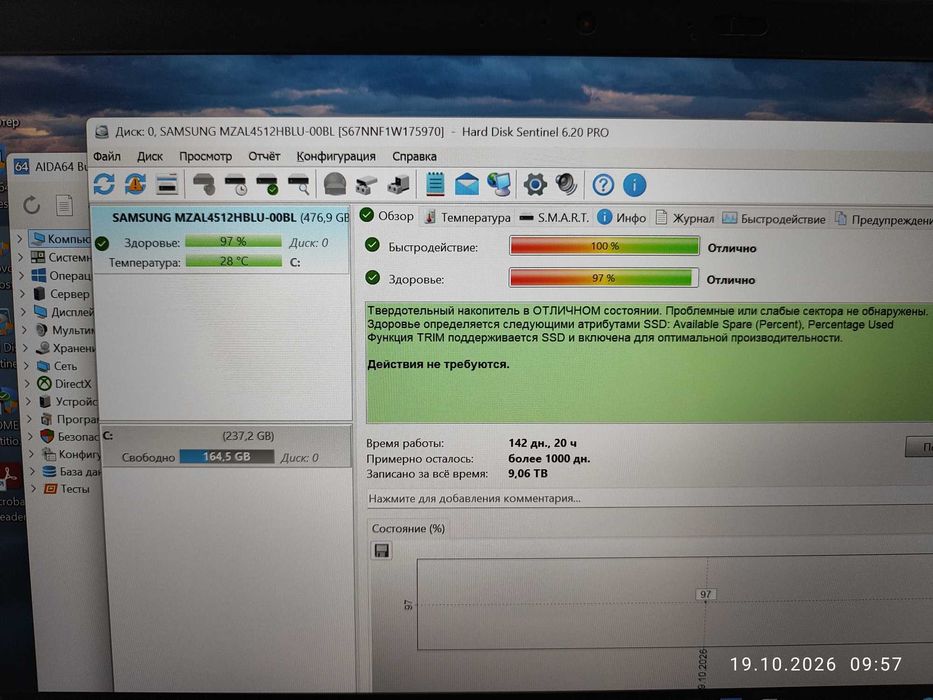Viewport: 933px width, 700px height.
Task: Click the gray dome-shaped toolbar icon
Action: click(x=335, y=185)
